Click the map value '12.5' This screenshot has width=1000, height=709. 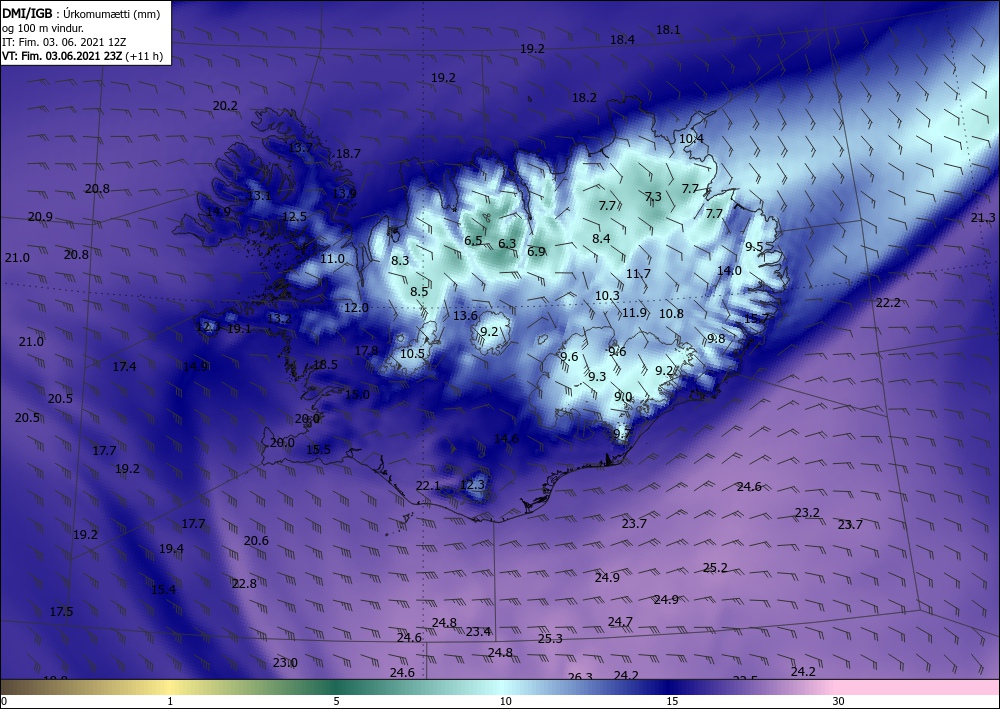click(295, 217)
